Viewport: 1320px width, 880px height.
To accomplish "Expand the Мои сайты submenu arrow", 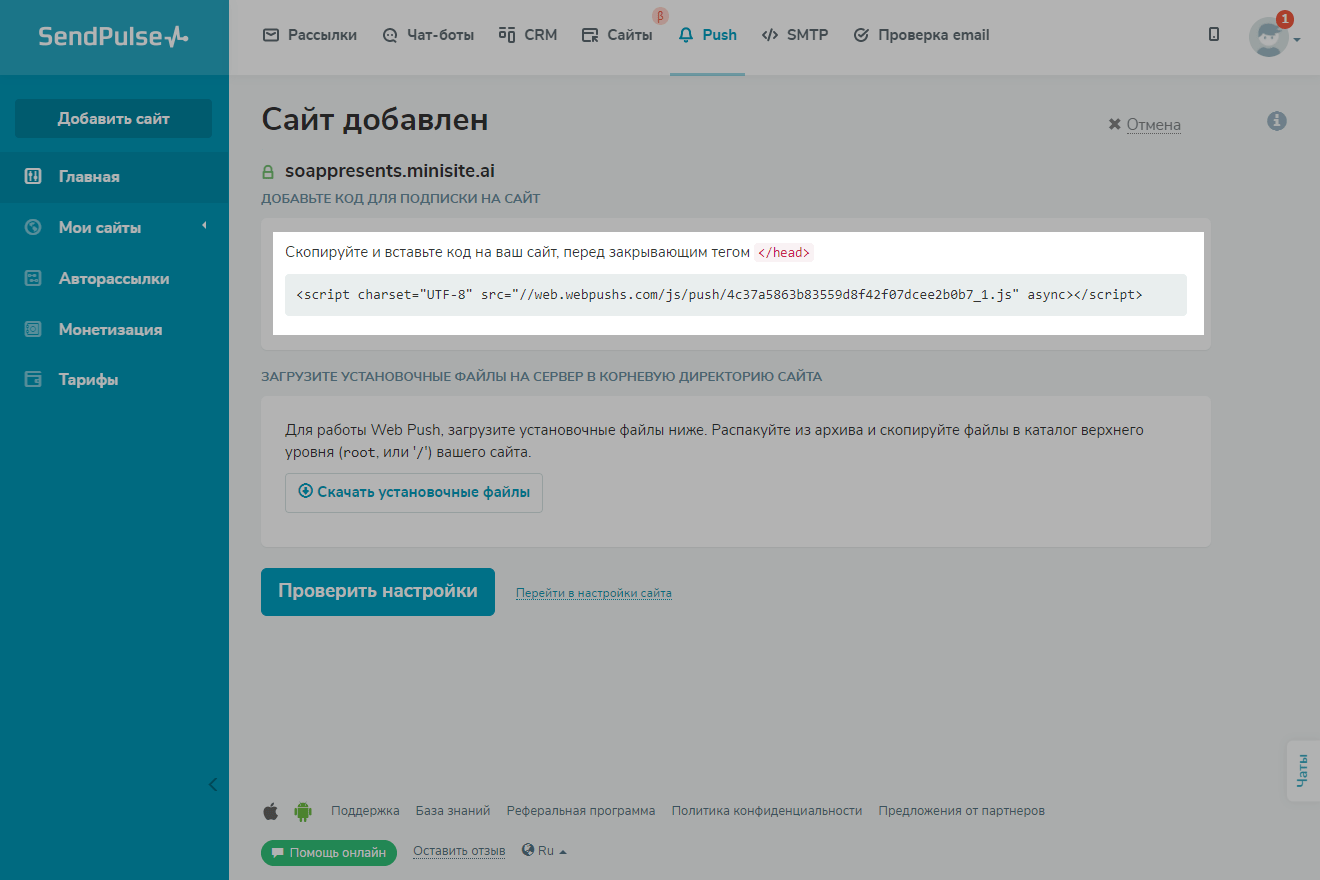I will [x=204, y=226].
